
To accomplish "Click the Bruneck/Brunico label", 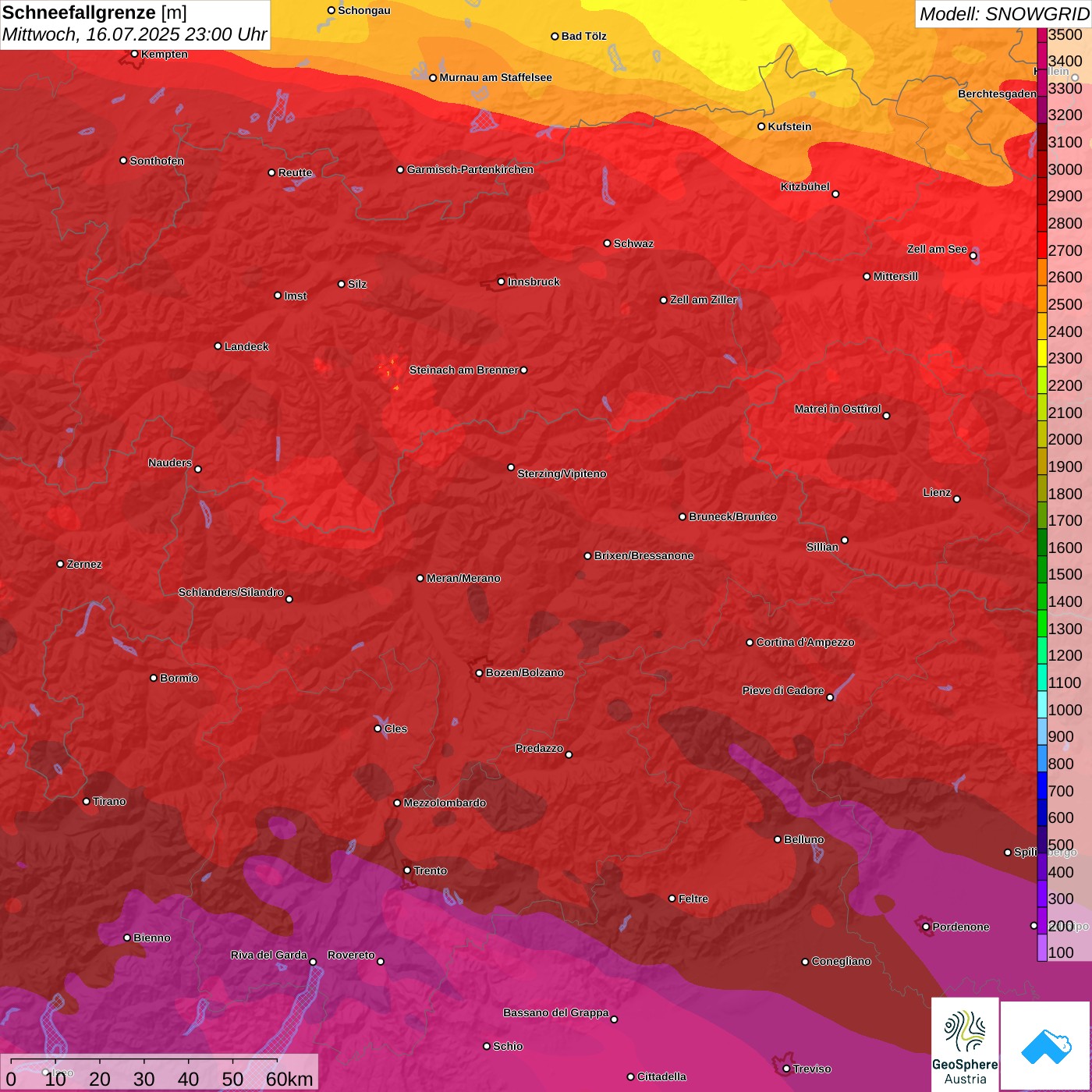I will coord(732,516).
